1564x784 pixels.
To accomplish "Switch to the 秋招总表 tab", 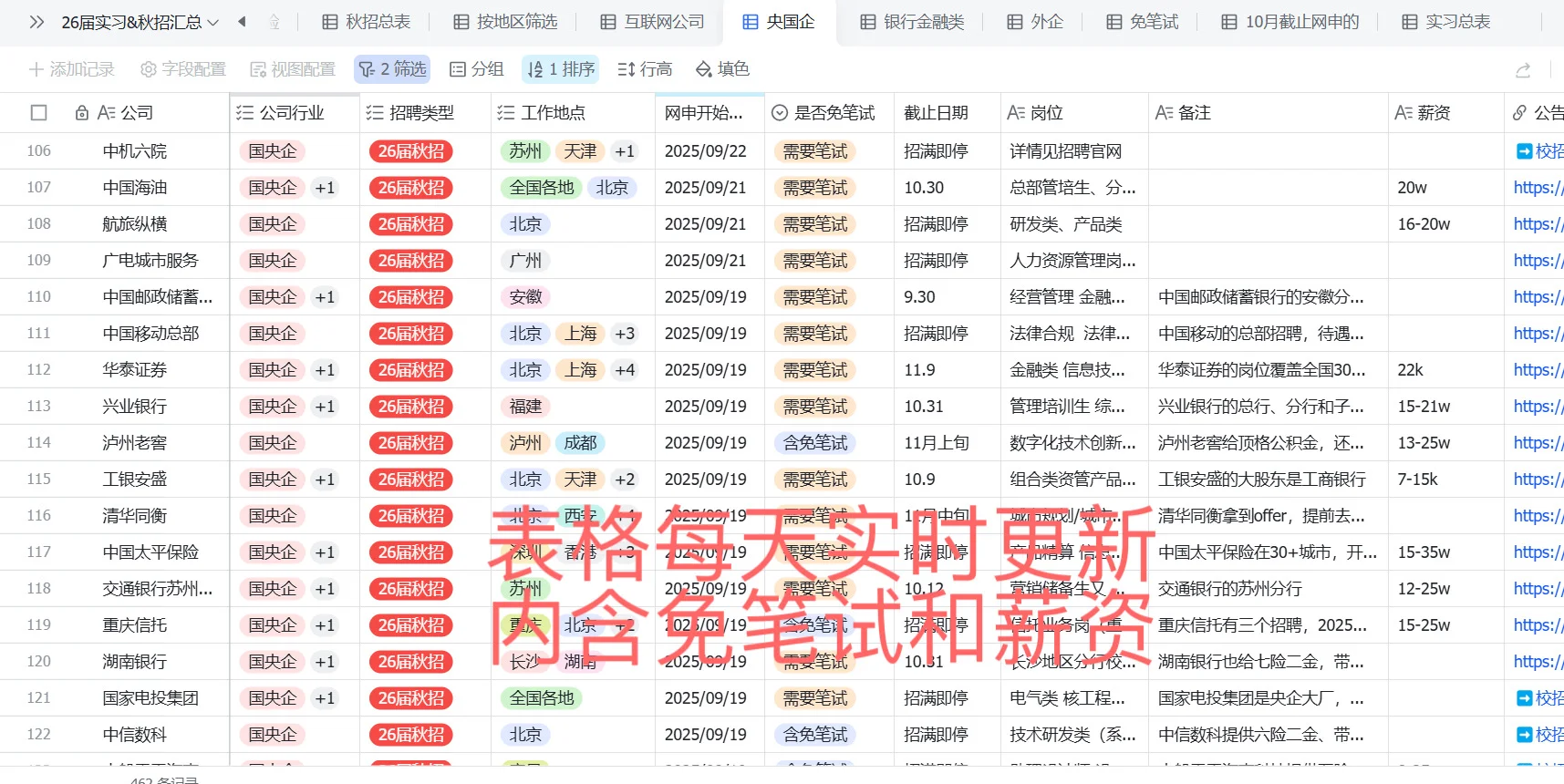I will 367,22.
